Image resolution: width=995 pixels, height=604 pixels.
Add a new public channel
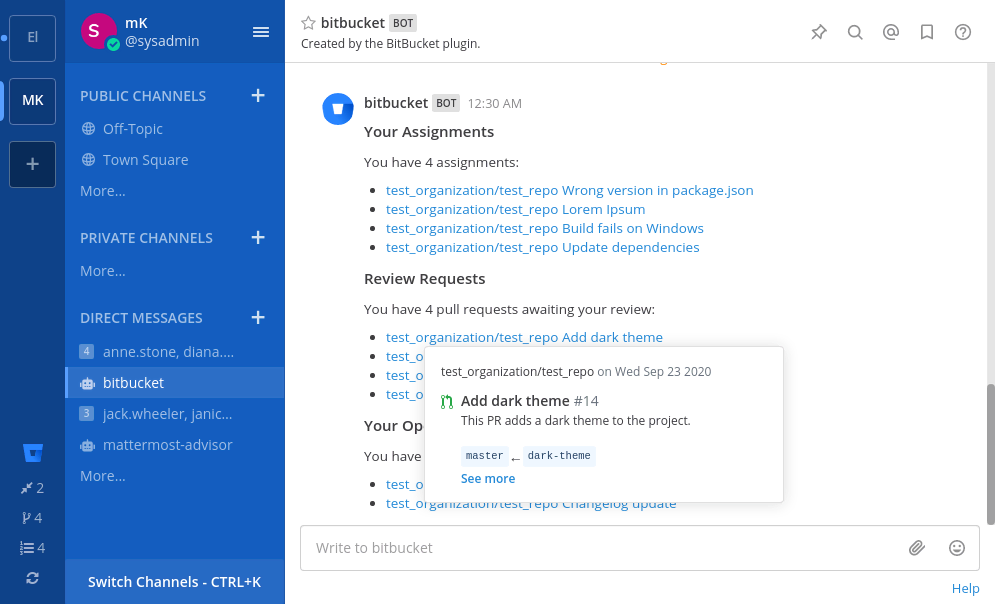[x=258, y=96]
